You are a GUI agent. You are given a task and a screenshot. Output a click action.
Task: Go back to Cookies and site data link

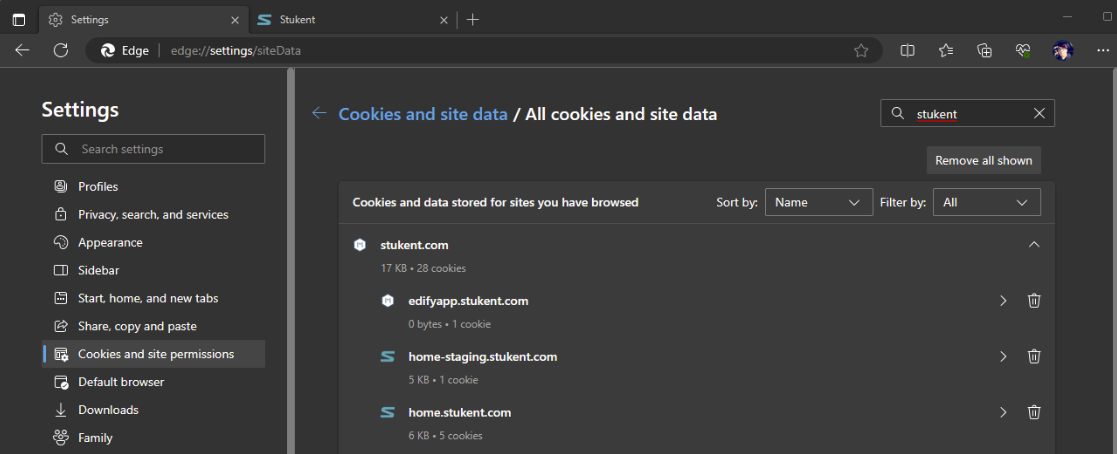tap(423, 114)
